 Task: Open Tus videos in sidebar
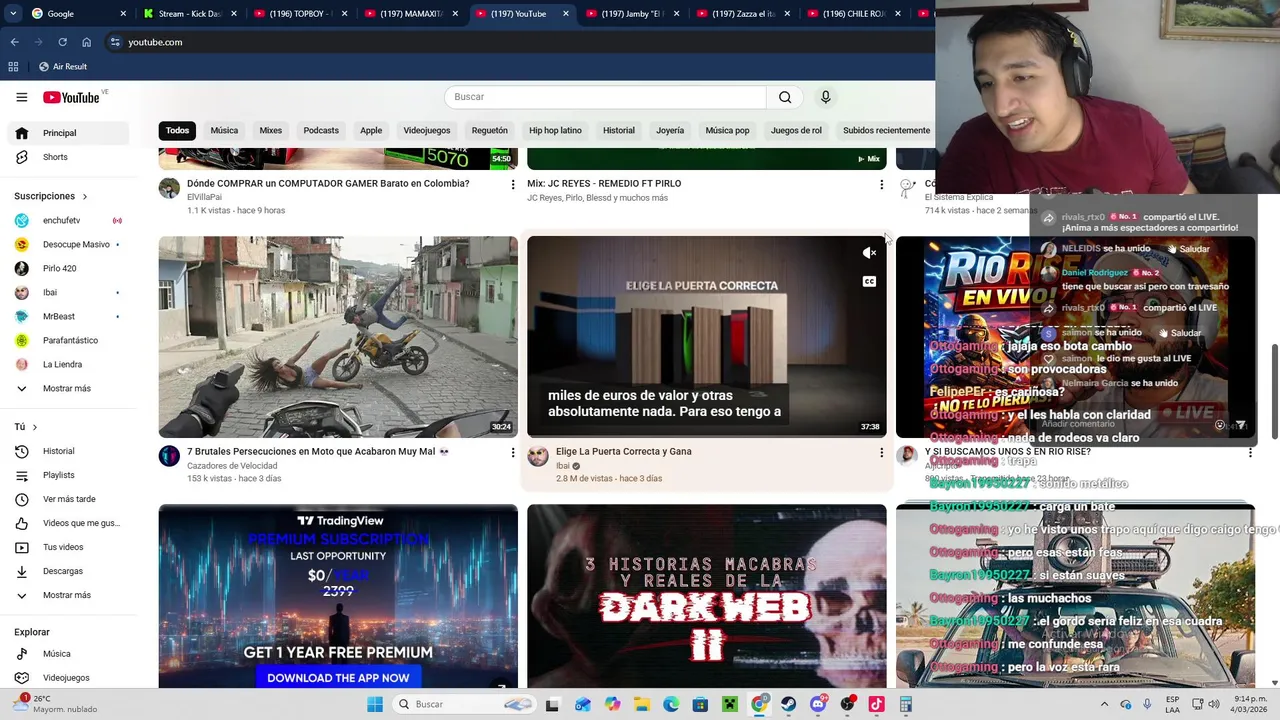point(68,547)
